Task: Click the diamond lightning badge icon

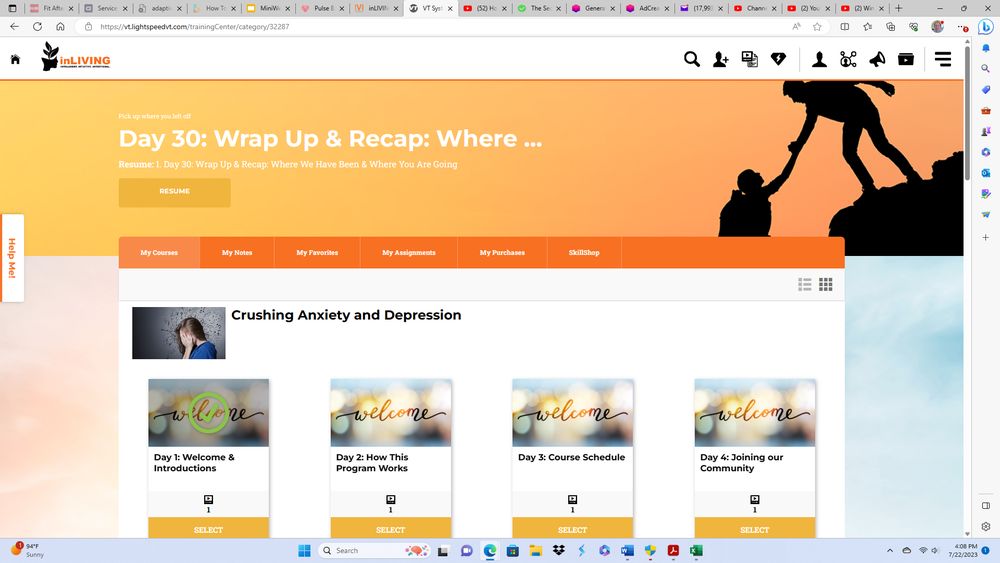Action: (778, 60)
